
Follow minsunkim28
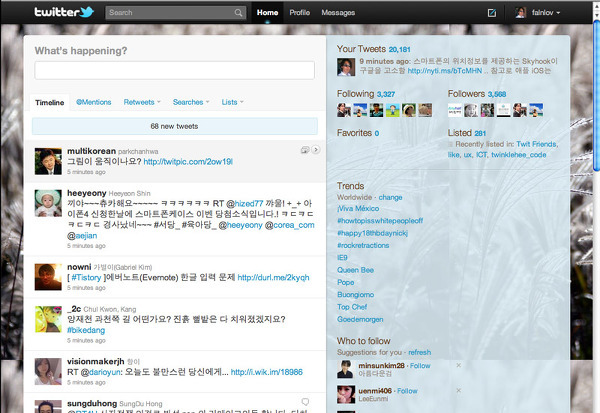pos(420,366)
